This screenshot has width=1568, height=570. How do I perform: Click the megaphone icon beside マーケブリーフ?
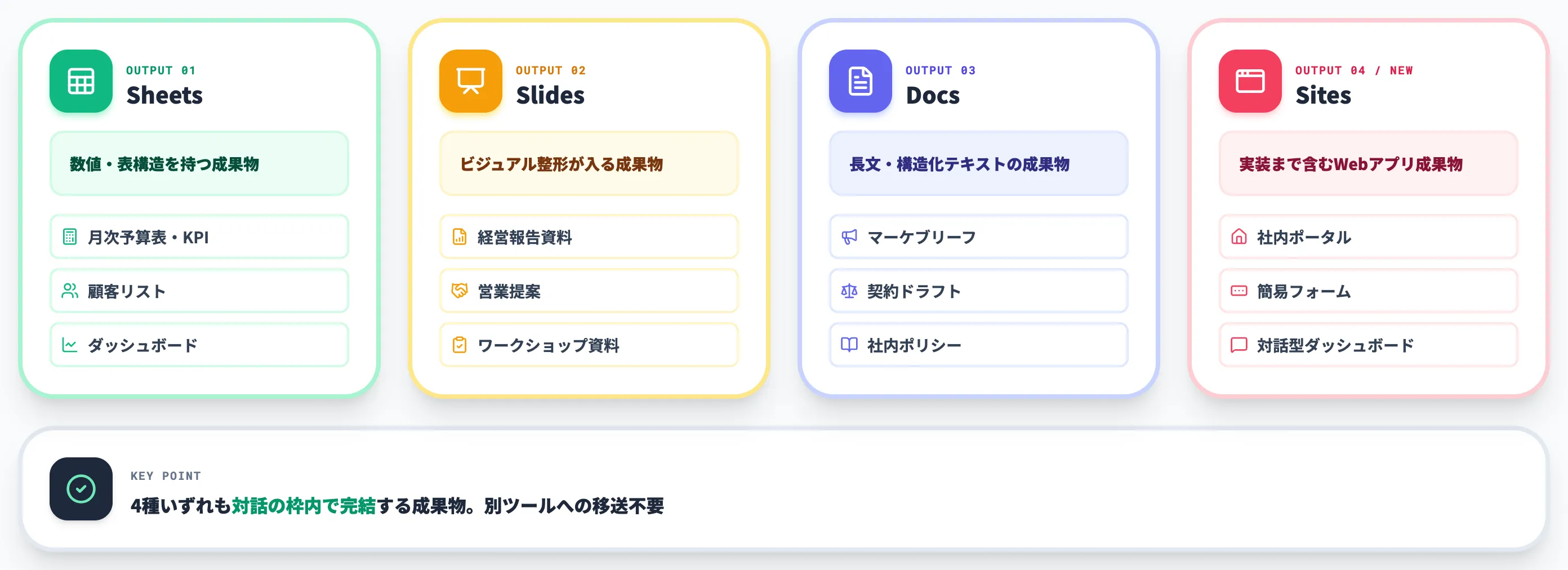pos(849,237)
